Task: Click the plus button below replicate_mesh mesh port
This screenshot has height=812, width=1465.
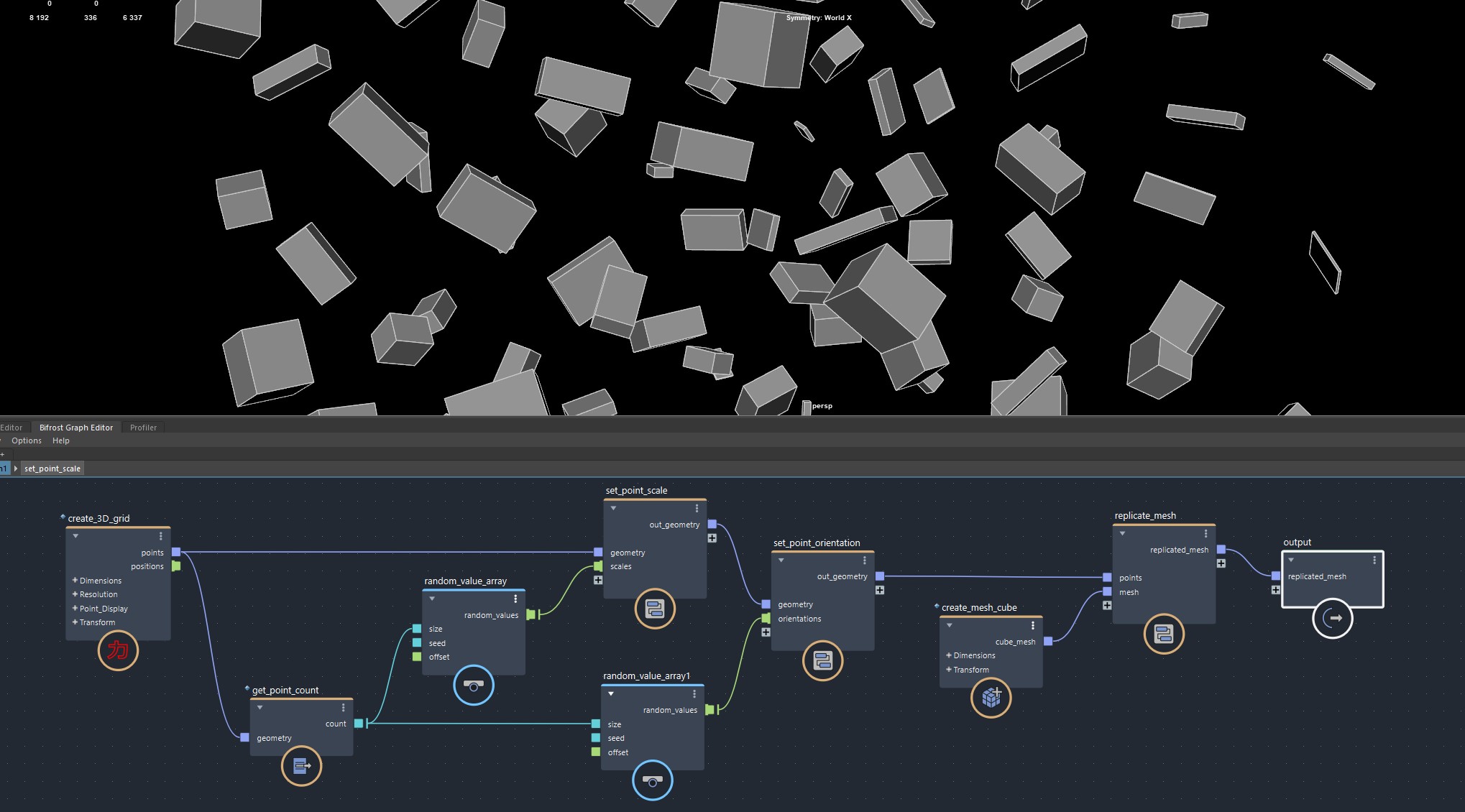Action: click(x=1107, y=605)
